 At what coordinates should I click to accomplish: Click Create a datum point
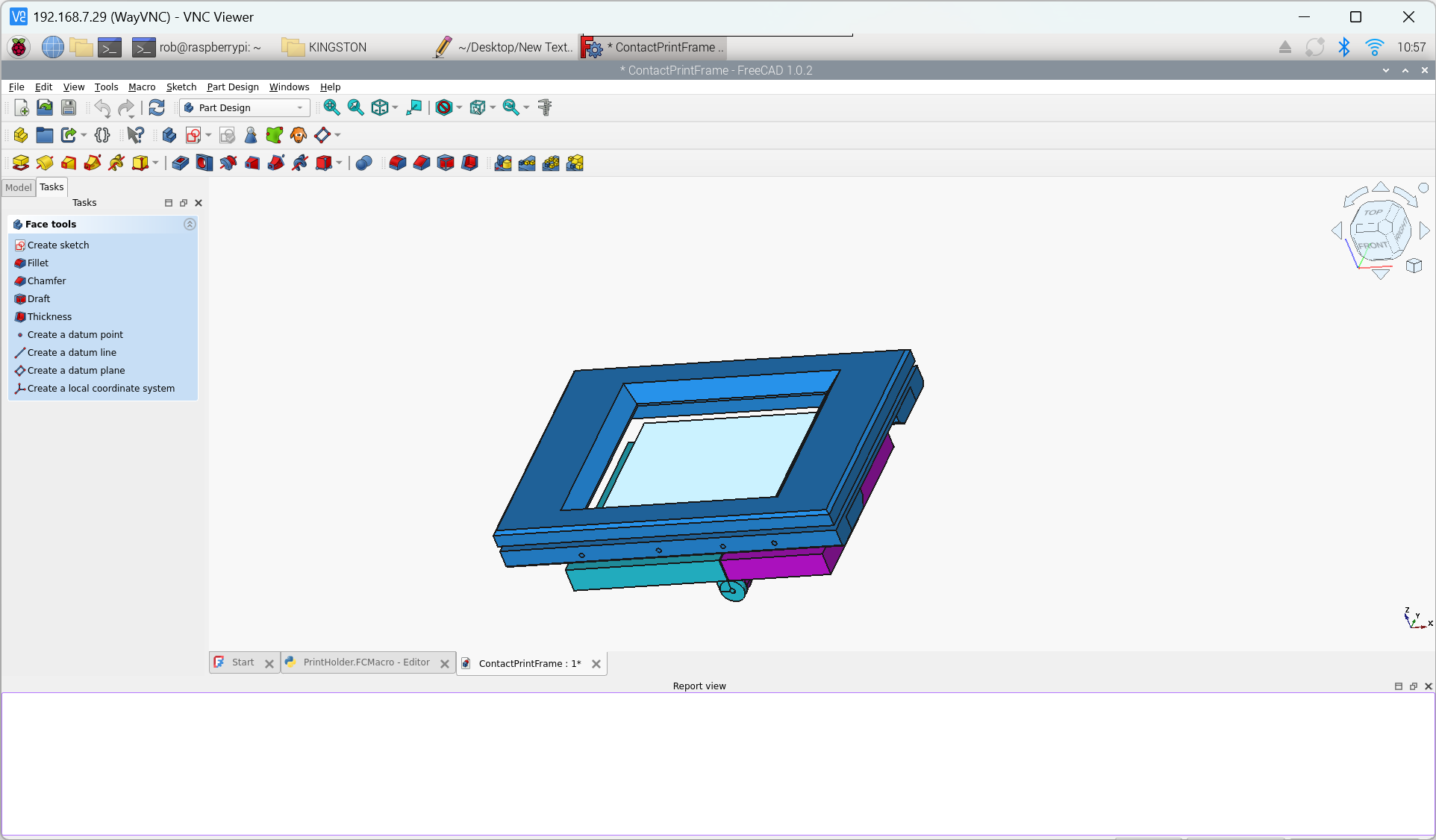(75, 334)
